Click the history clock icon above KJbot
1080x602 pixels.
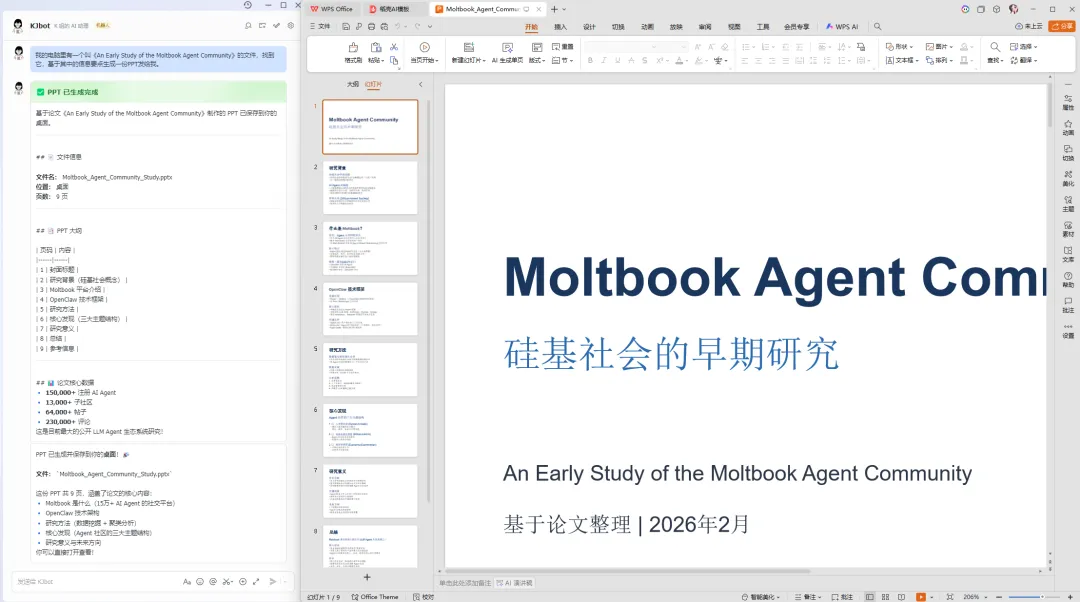247,5
